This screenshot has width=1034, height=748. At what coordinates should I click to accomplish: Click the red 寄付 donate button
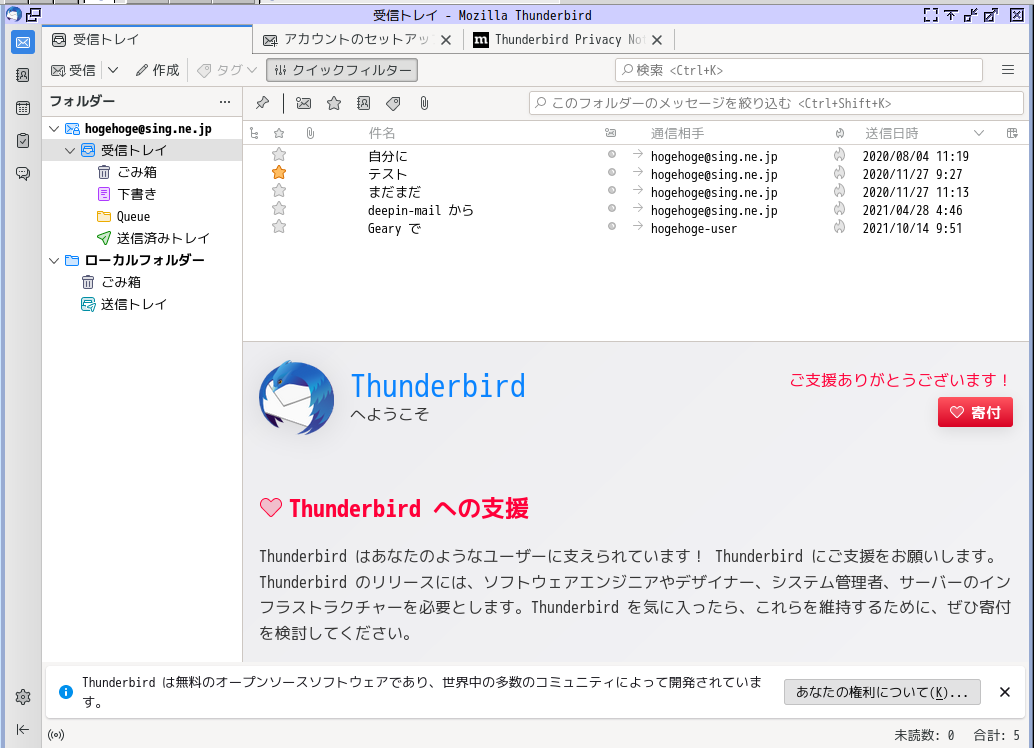975,412
